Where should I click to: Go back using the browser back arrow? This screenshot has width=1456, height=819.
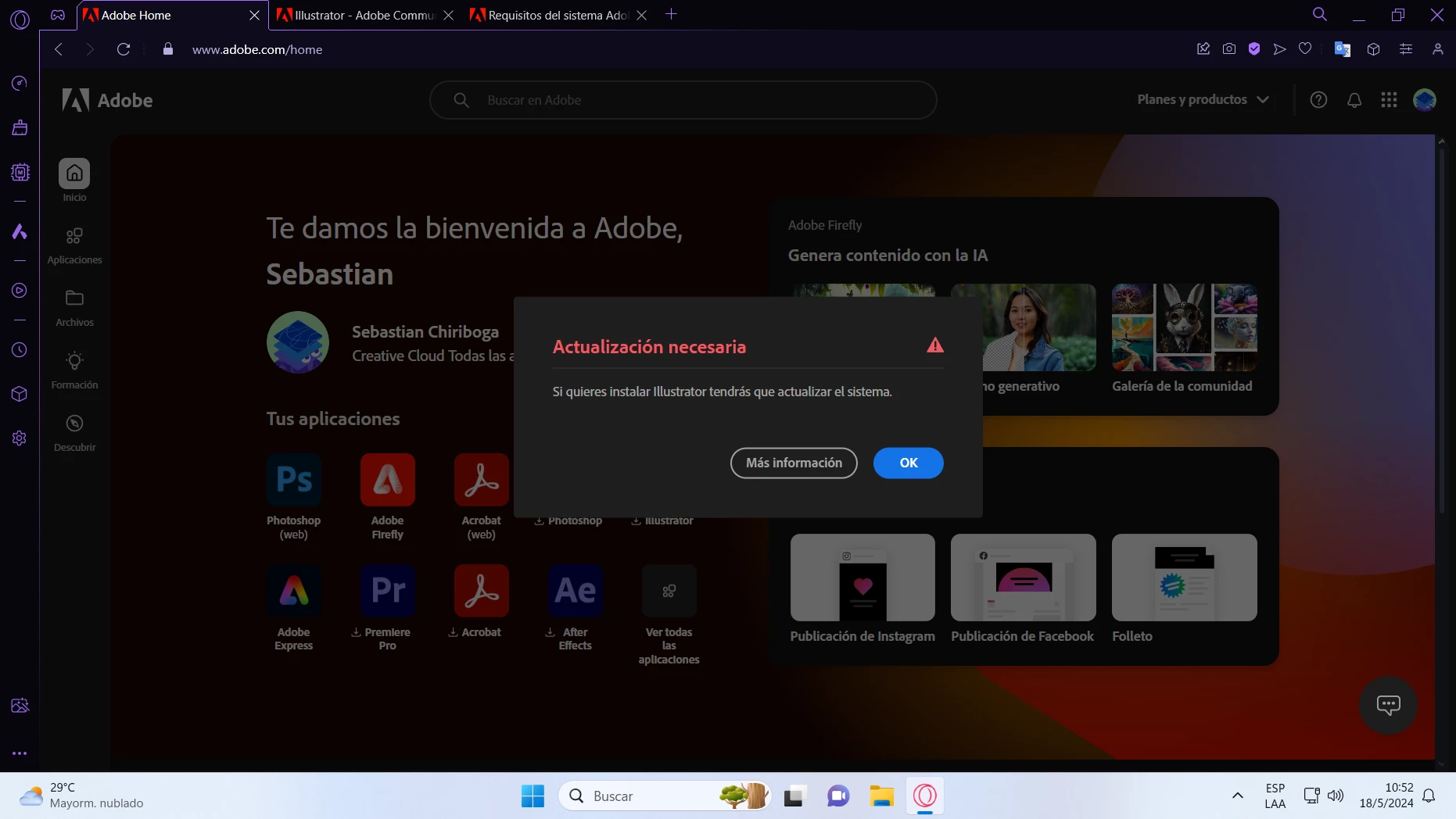point(59,49)
